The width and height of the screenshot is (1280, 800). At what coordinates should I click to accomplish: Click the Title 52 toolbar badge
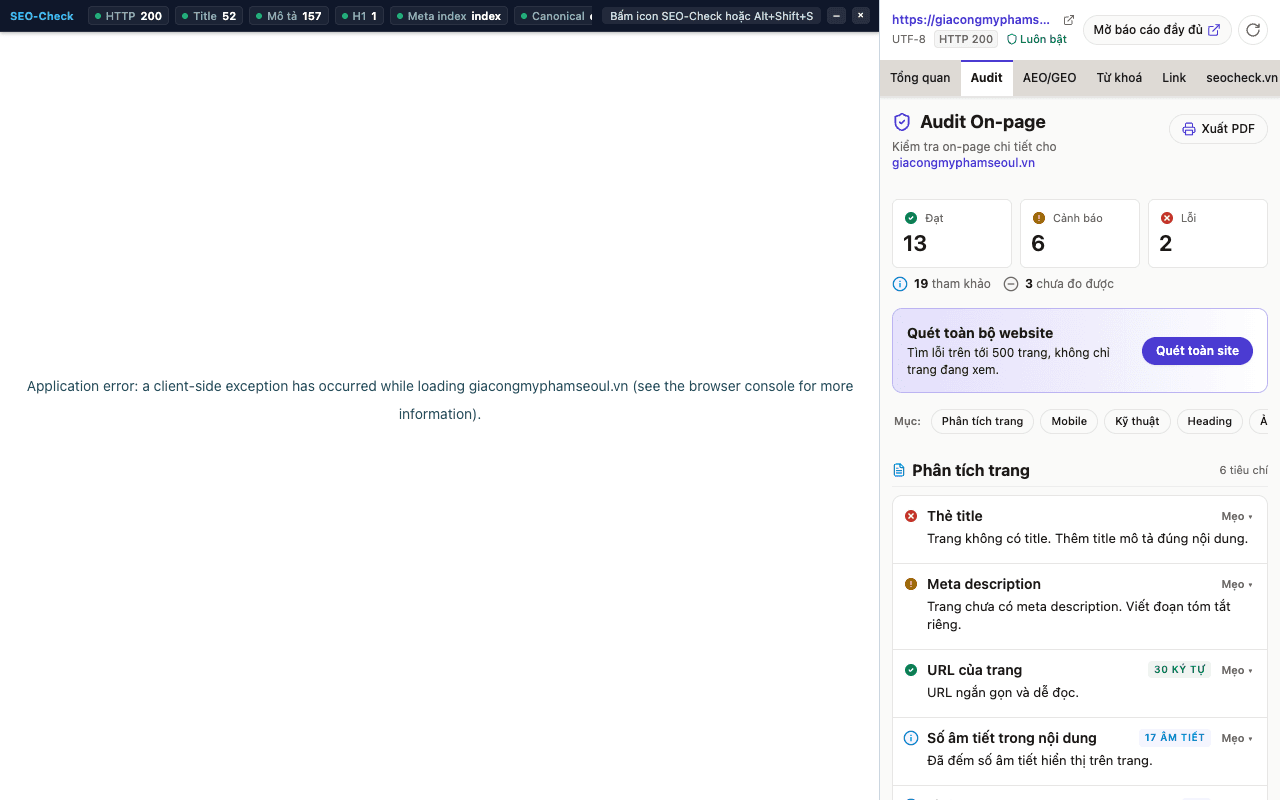coord(208,16)
